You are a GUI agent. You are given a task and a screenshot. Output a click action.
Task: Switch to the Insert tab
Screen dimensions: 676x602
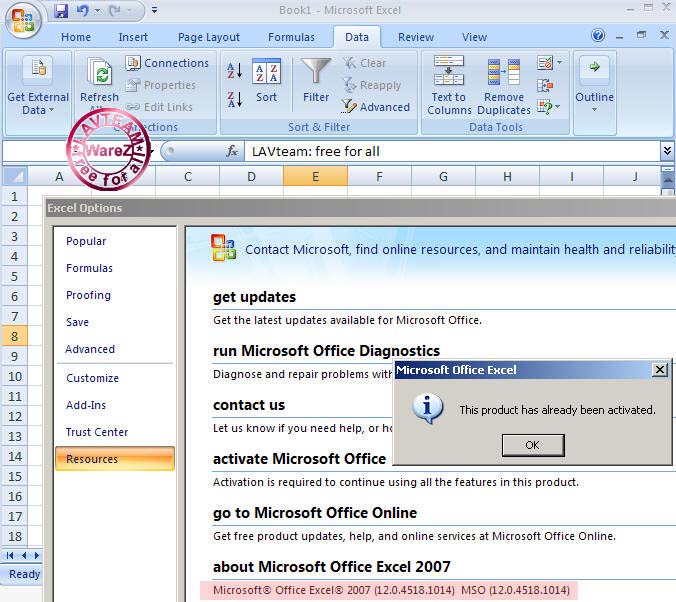(x=133, y=38)
